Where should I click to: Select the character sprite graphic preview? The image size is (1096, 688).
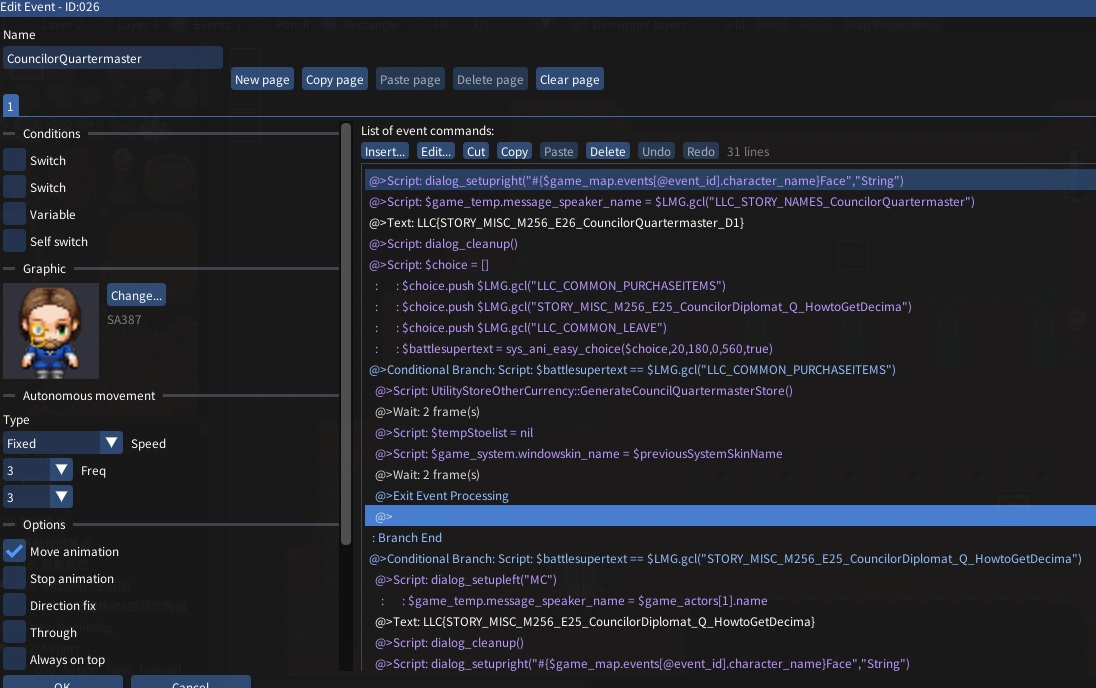tap(51, 331)
